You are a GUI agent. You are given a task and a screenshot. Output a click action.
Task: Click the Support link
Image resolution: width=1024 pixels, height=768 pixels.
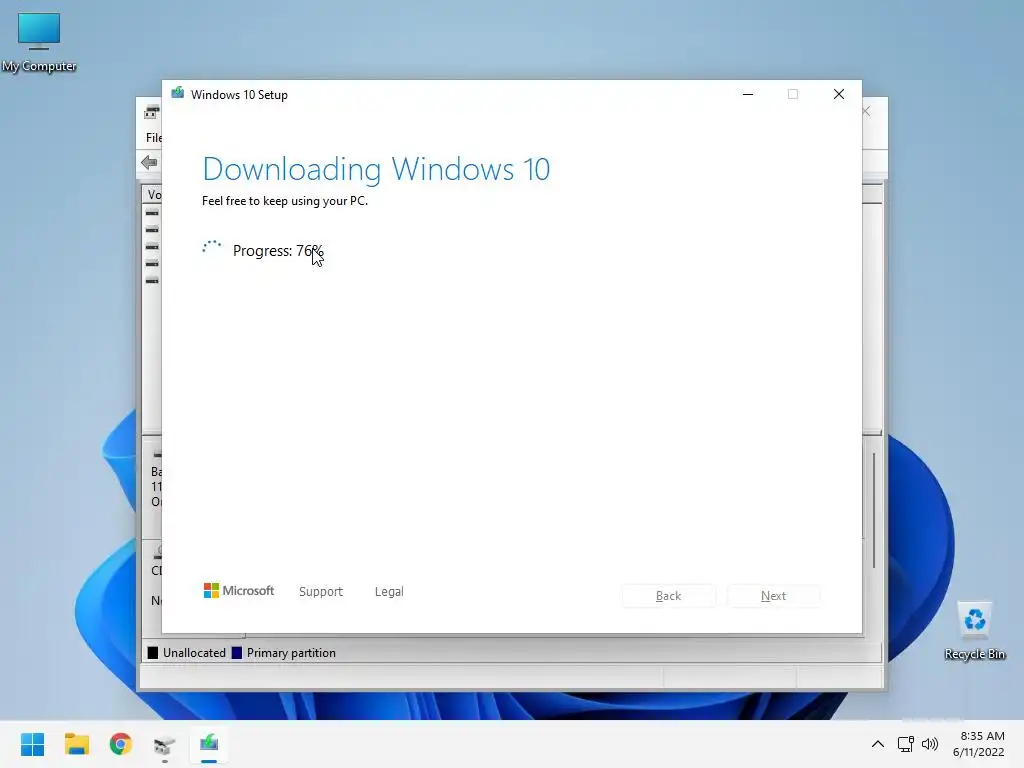coord(321,591)
